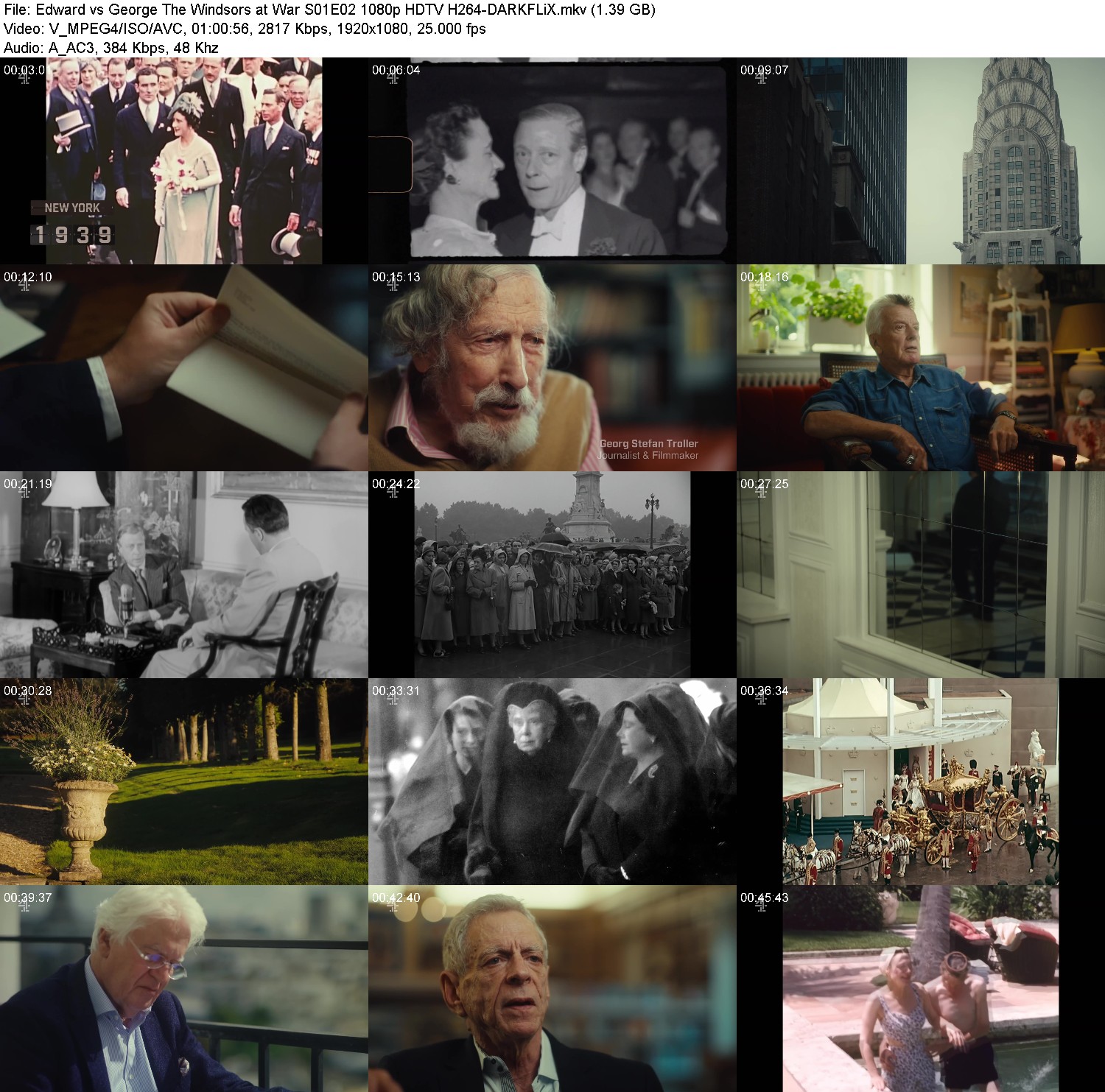Click the 00:12:10 timestamp label
This screenshot has width=1105, height=1092.
click(28, 277)
